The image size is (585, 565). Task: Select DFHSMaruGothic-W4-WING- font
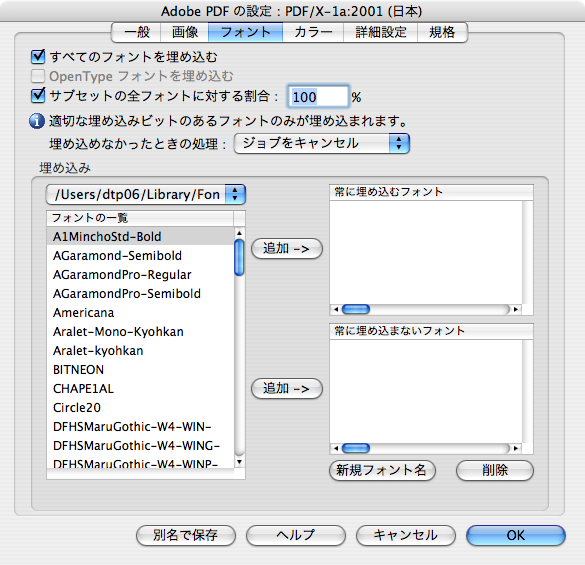coord(140,446)
